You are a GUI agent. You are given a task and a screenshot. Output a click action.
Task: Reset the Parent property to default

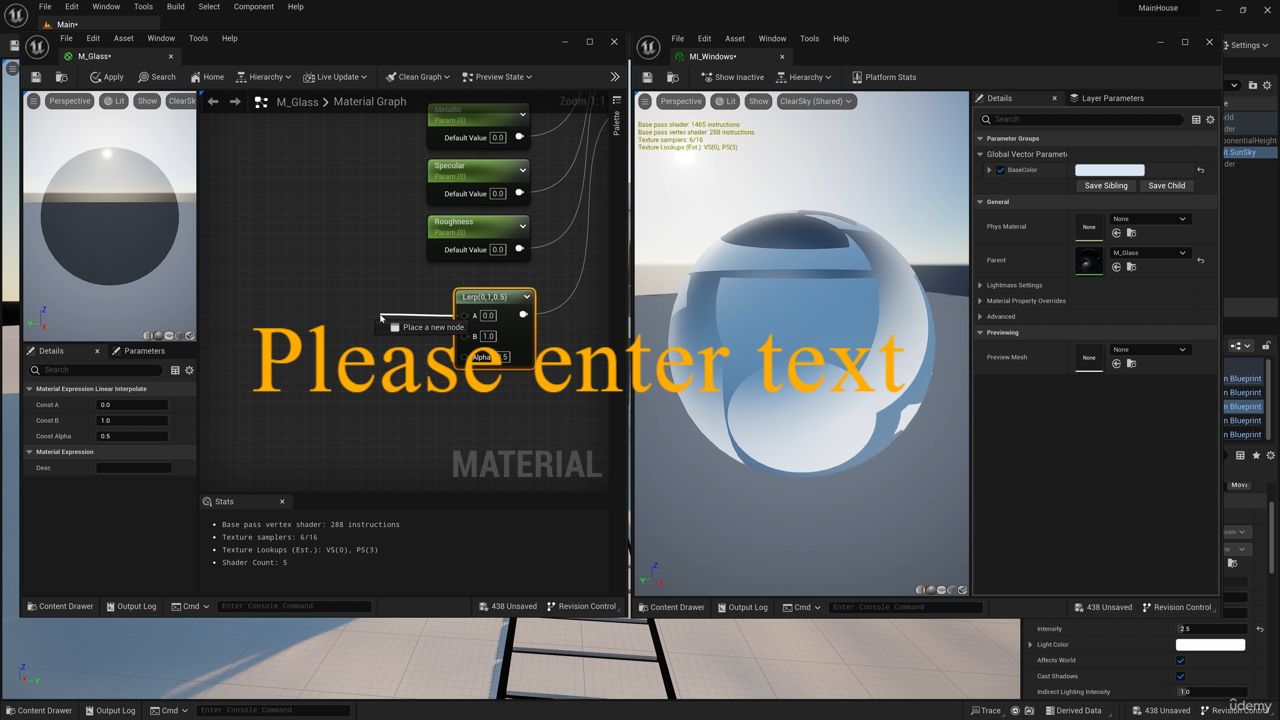(x=1201, y=261)
